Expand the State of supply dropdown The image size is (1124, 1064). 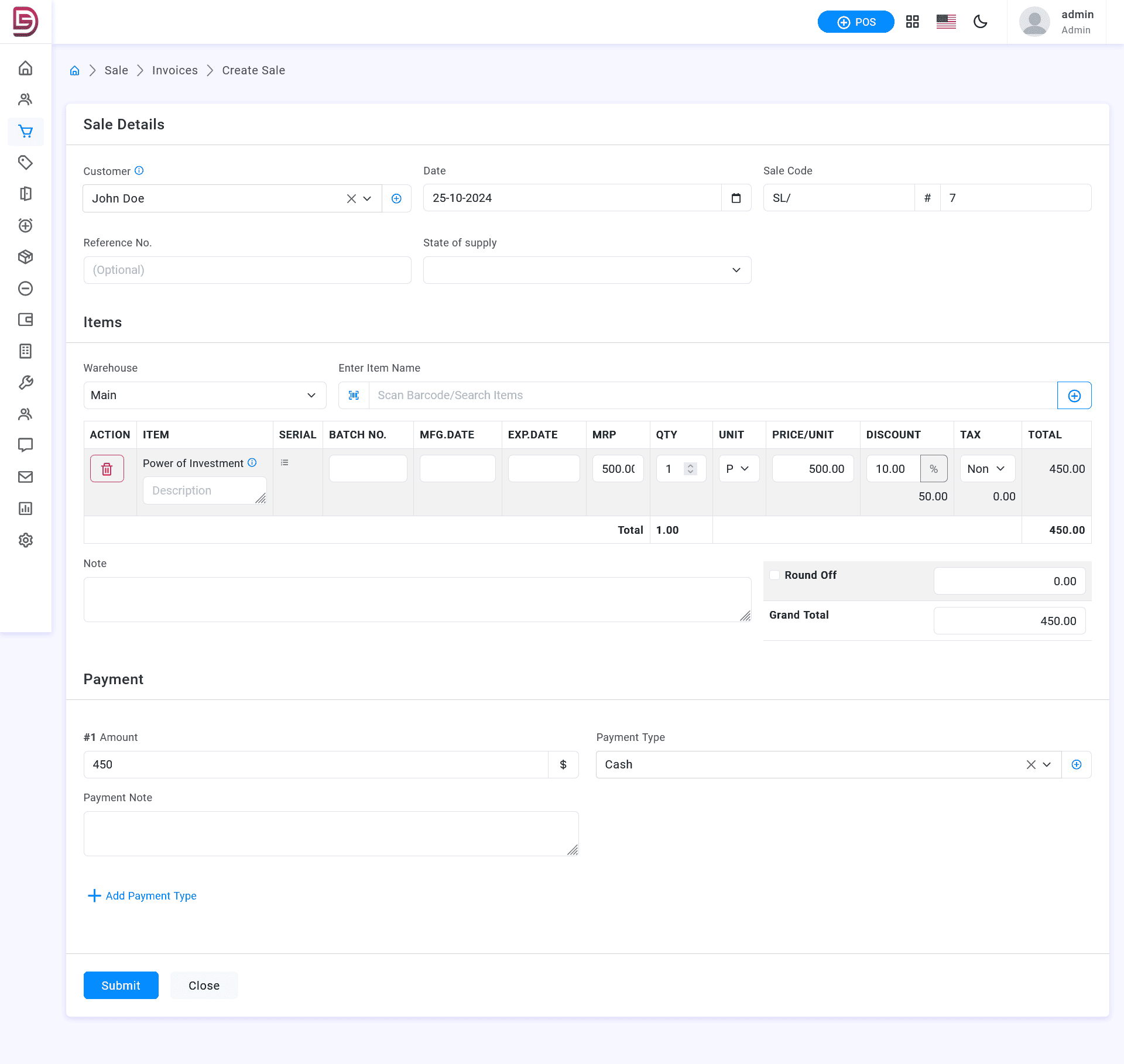pos(587,270)
